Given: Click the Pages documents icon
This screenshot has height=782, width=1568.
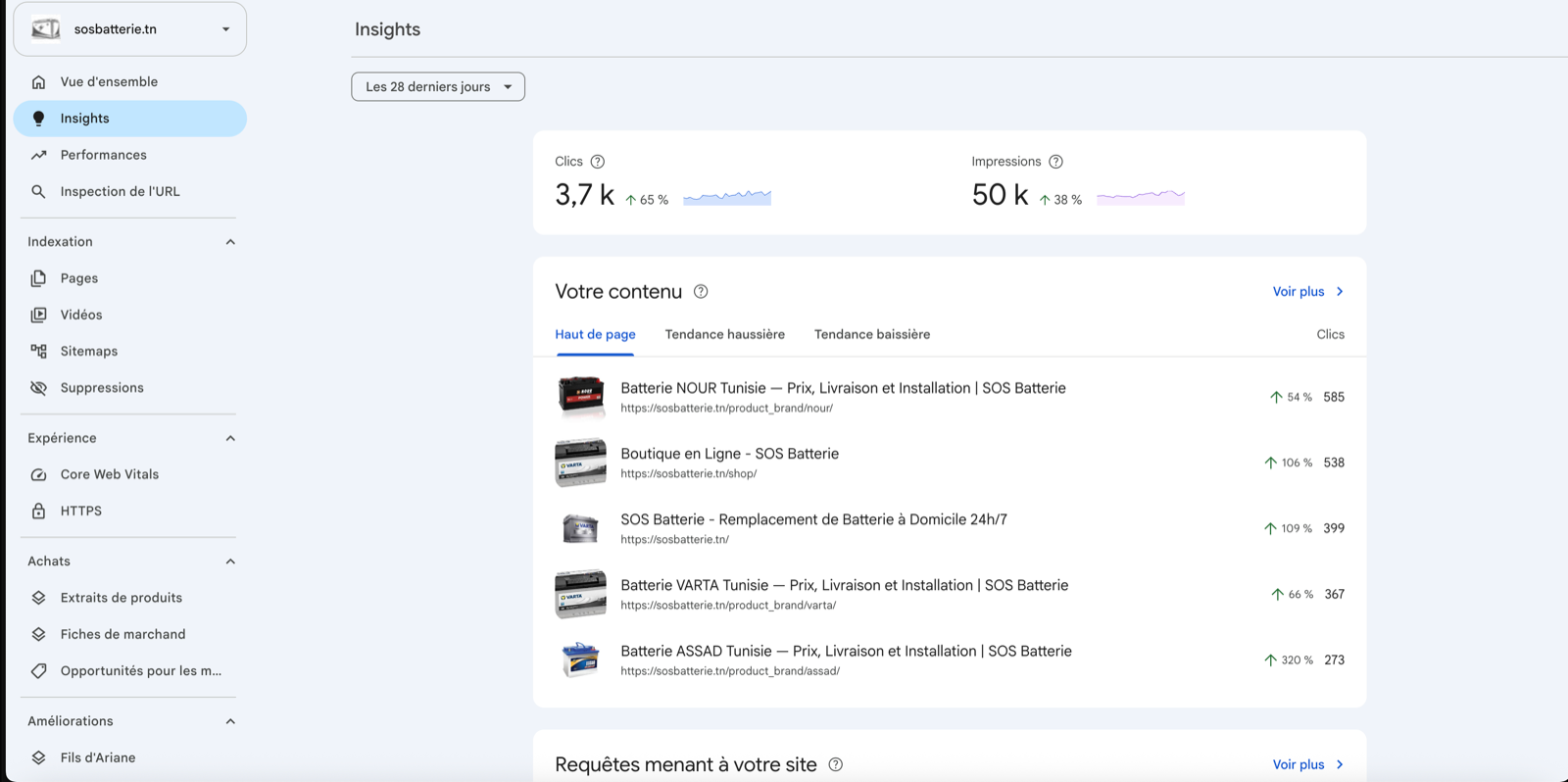Looking at the screenshot, I should [38, 278].
